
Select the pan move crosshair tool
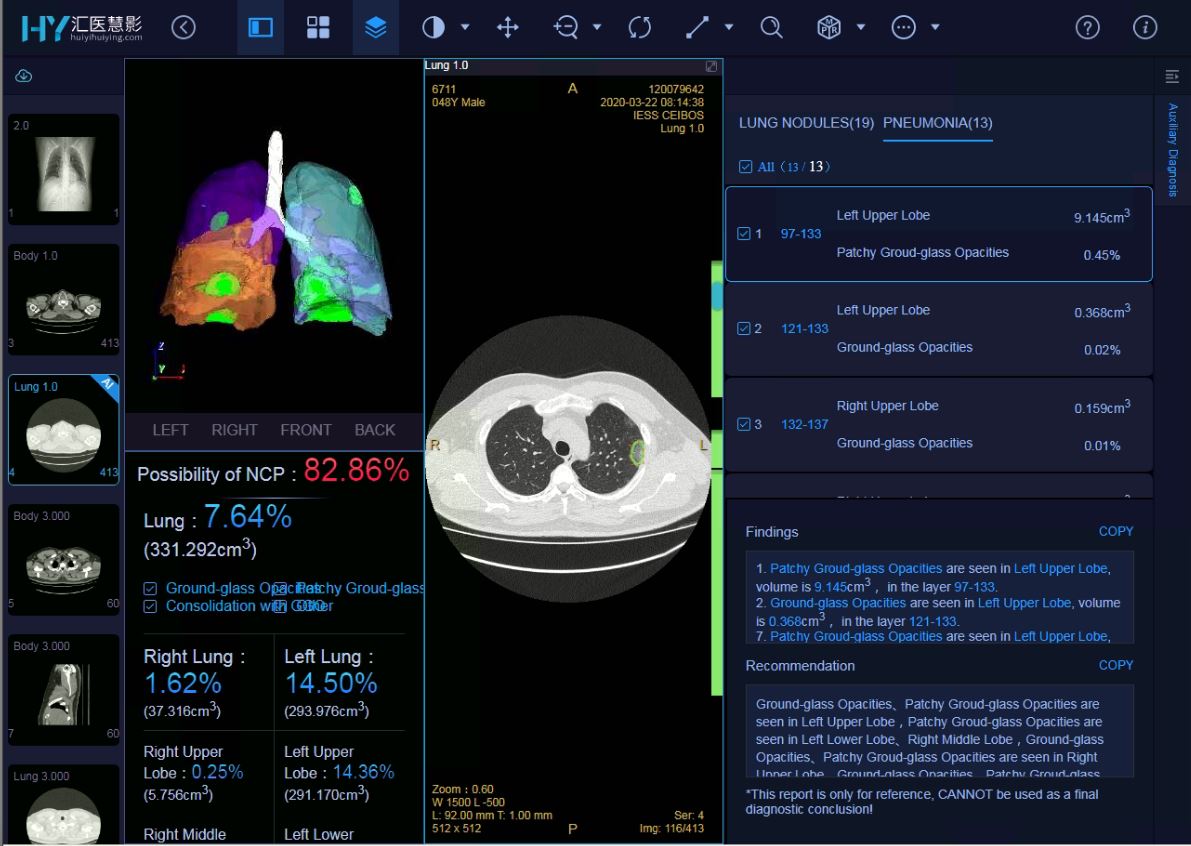(507, 27)
